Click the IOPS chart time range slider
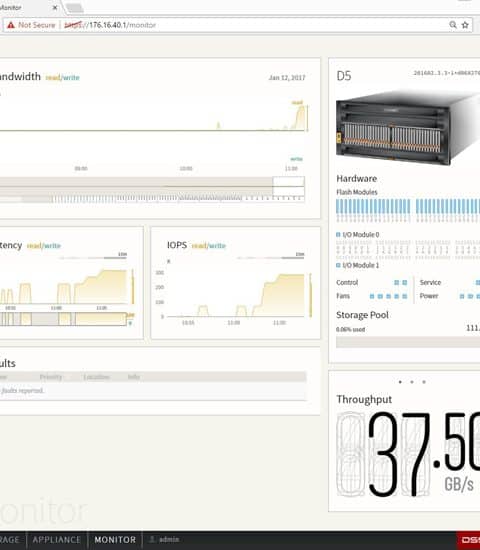The image size is (480, 550). coord(270,258)
